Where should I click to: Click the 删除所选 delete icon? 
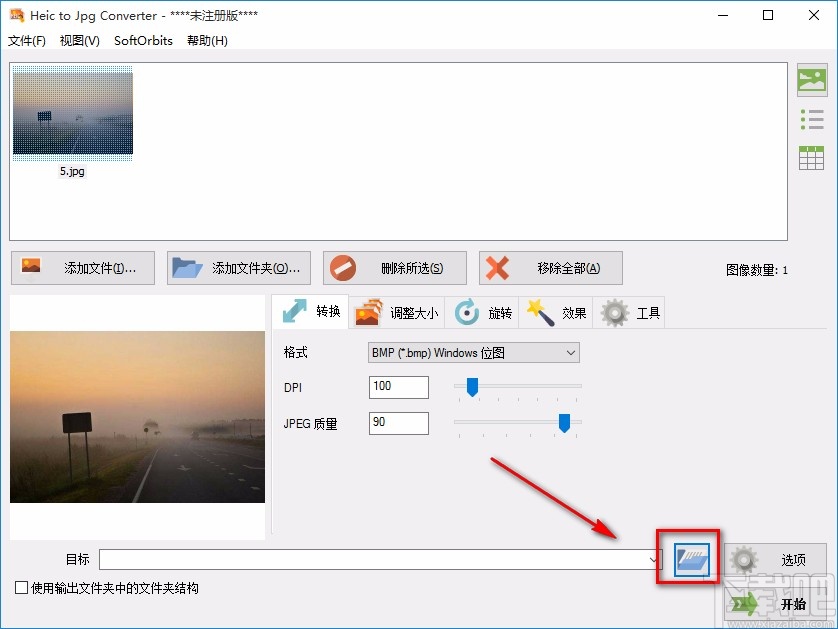click(345, 267)
